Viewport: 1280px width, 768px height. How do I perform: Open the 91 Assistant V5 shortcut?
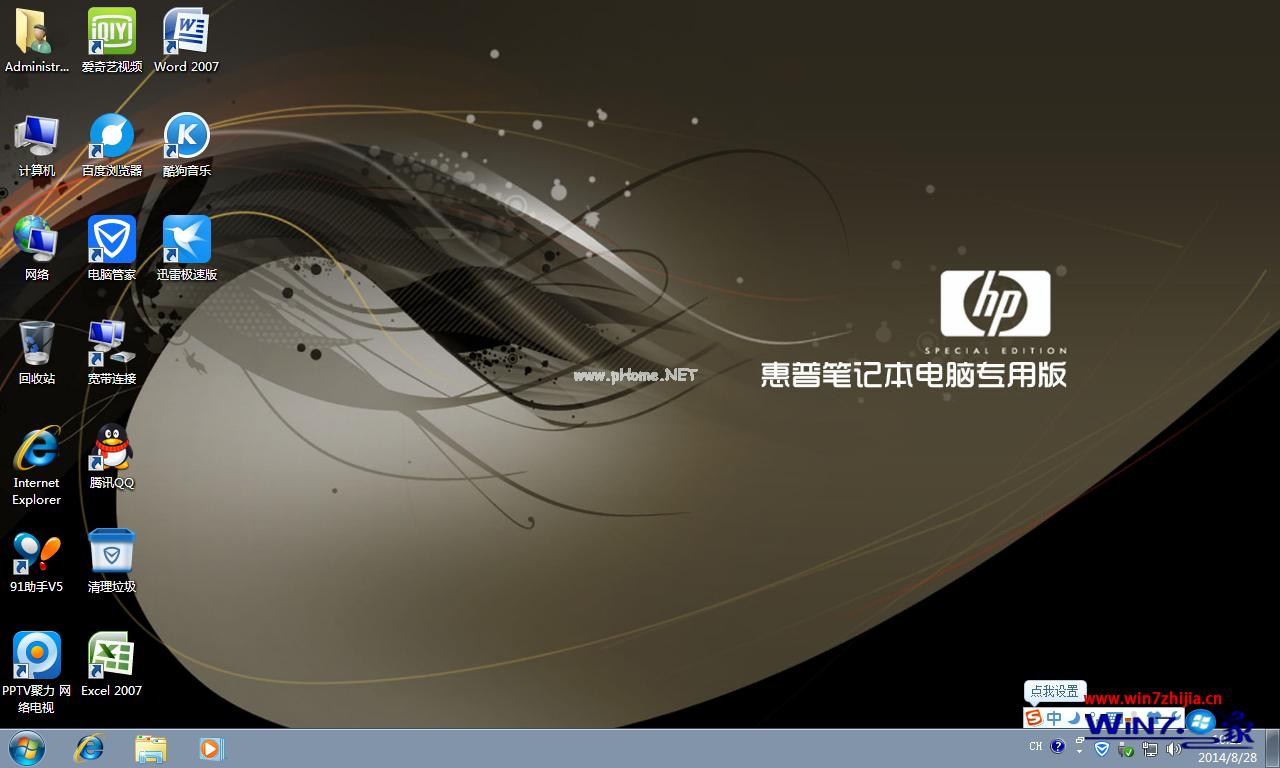pos(37,562)
